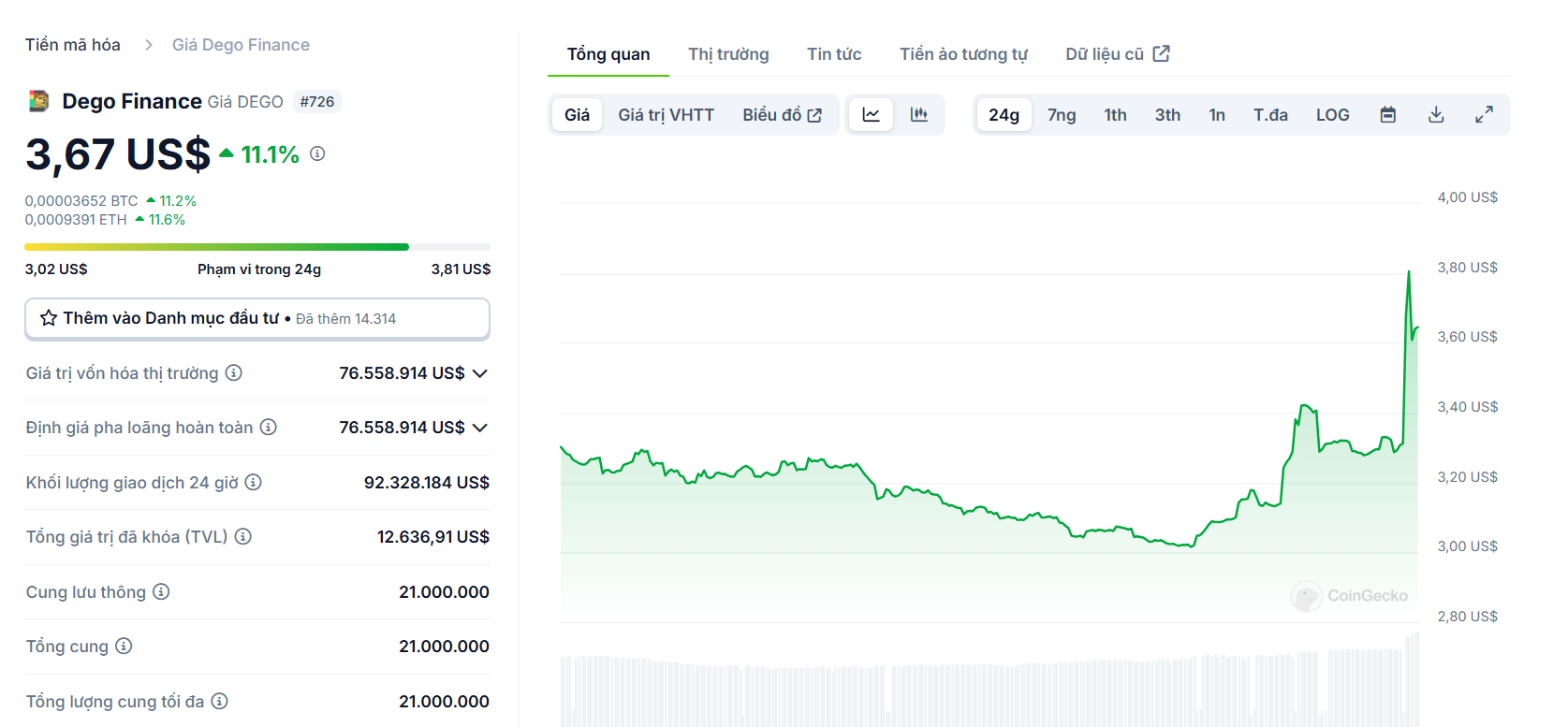Screen dimensions: 1568x727
Task: Open the calendar date range picker
Action: [x=1388, y=115]
